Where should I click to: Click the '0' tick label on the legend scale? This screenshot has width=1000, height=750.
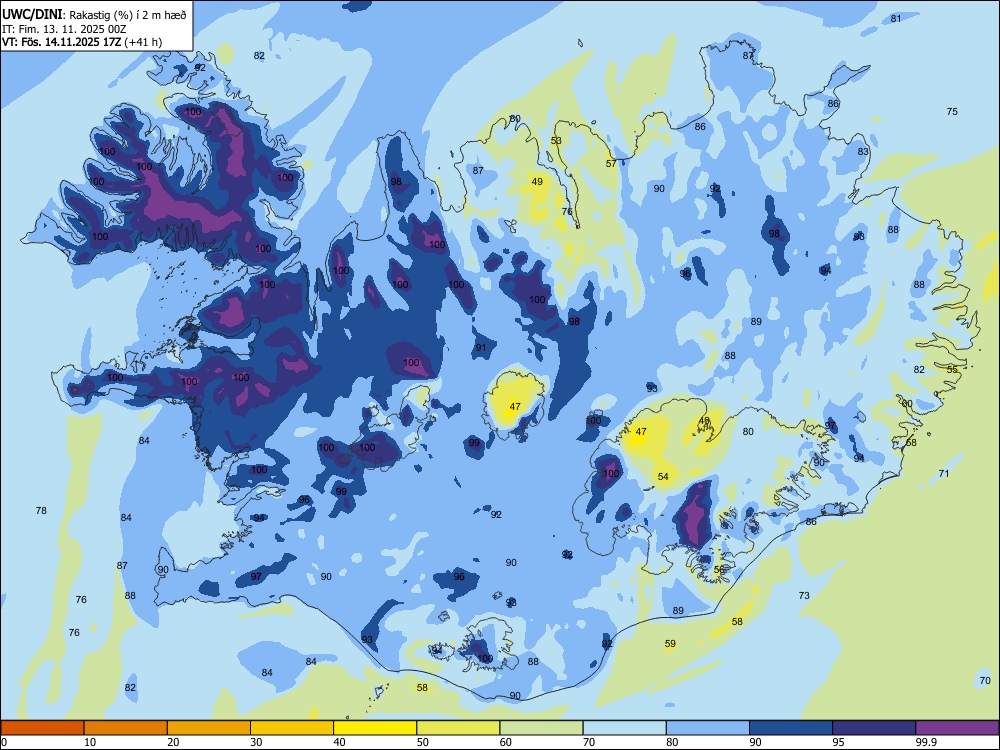click(x=4, y=742)
